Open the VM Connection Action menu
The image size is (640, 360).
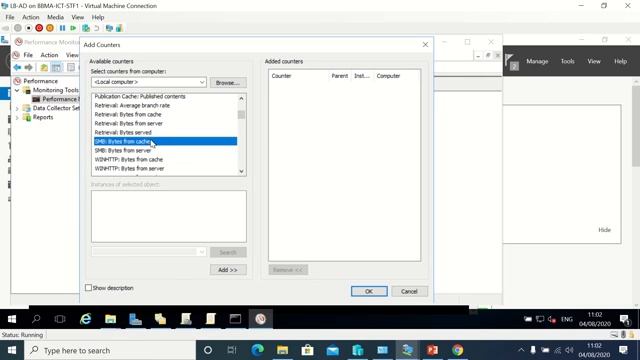click(x=31, y=17)
